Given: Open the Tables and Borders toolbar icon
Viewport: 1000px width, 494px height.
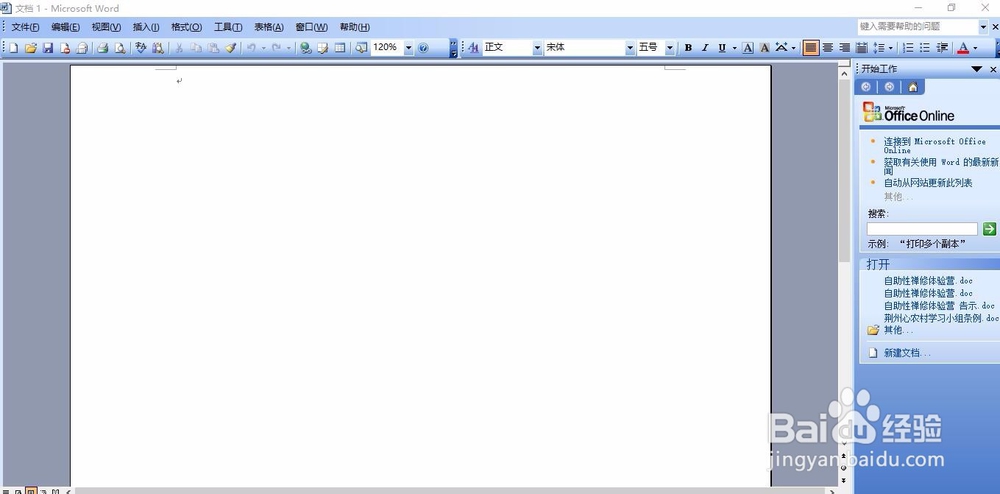Looking at the screenshot, I should 323,48.
